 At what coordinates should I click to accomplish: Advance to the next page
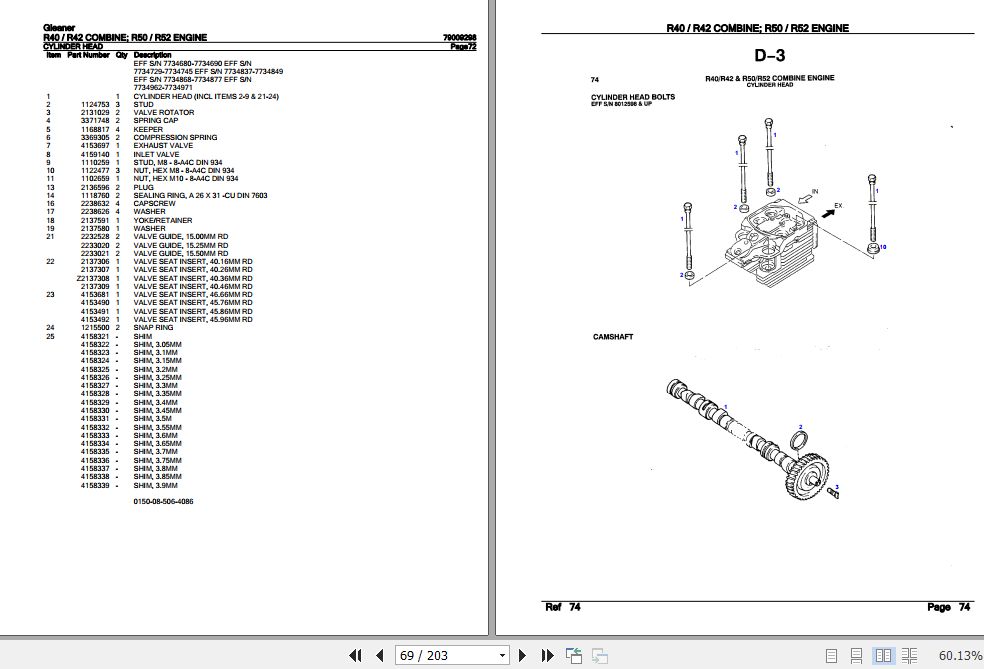523,654
